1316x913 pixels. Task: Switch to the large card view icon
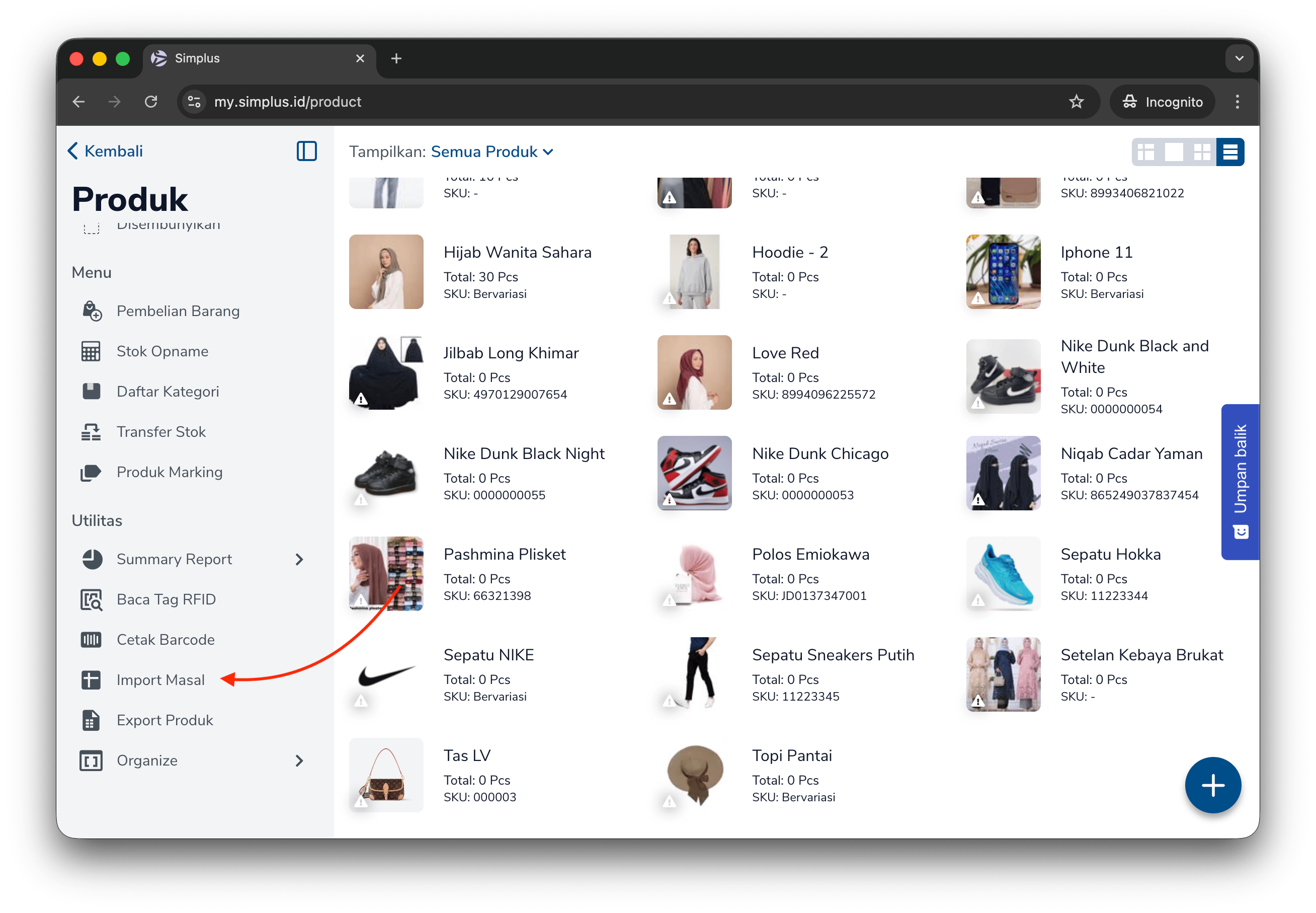tap(1174, 151)
